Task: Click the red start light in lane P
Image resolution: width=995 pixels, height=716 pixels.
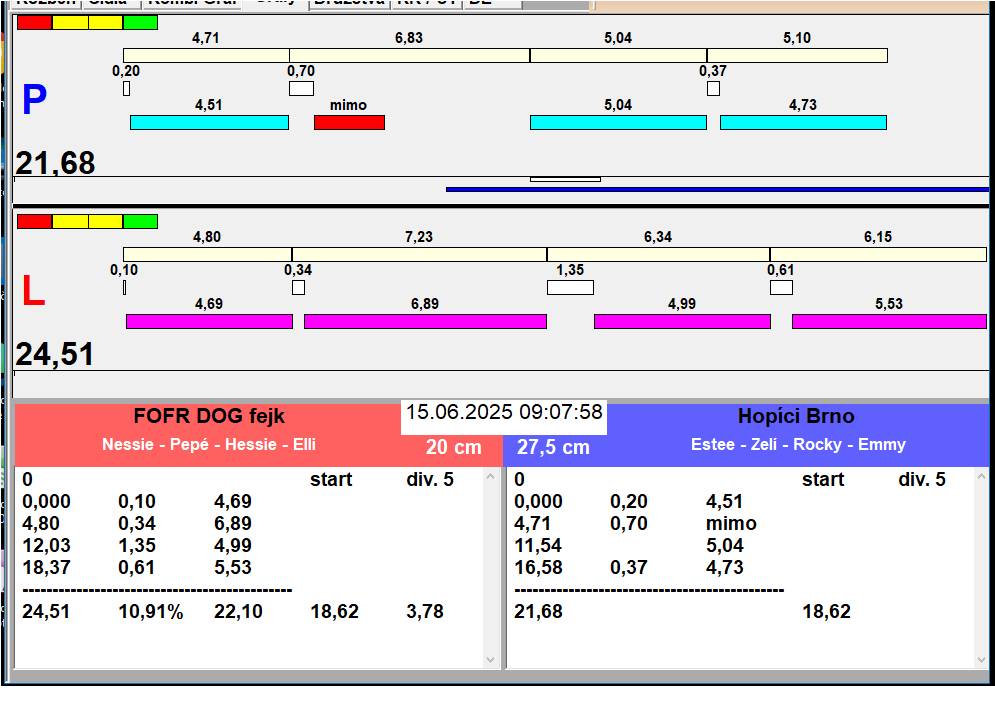Action: click(x=34, y=22)
